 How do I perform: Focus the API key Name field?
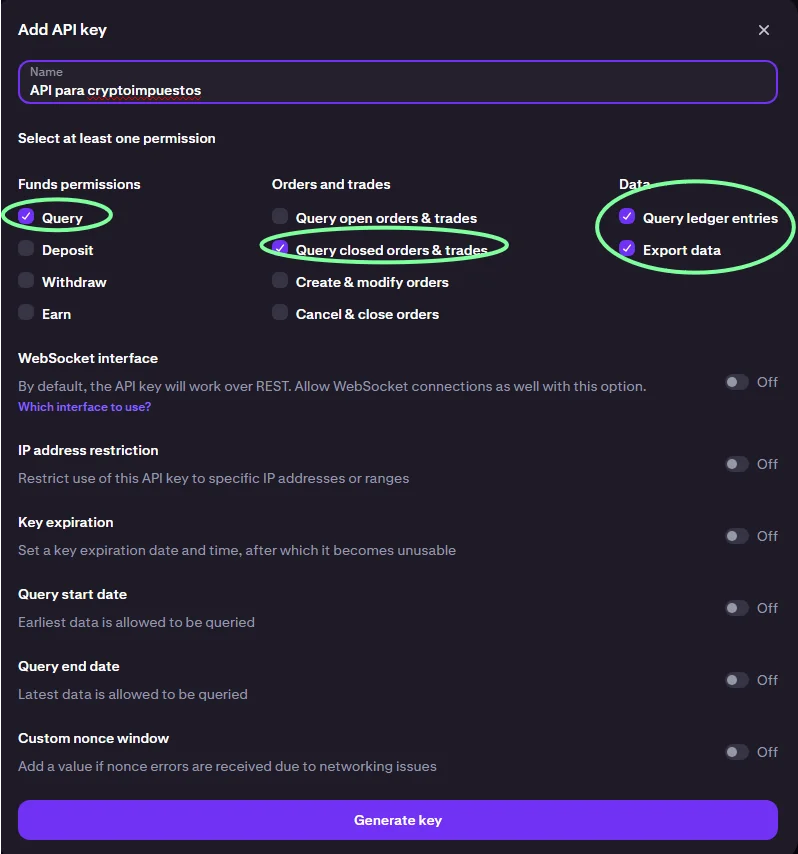[398, 90]
